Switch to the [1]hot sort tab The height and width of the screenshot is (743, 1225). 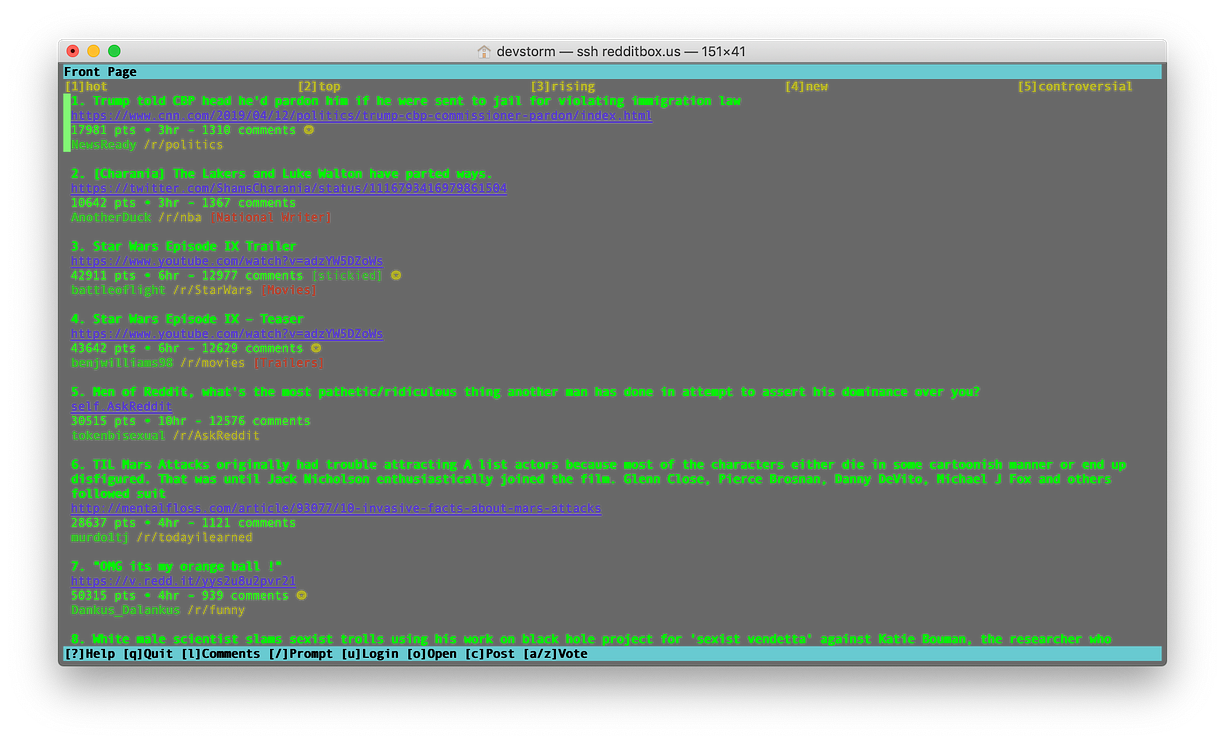86,87
